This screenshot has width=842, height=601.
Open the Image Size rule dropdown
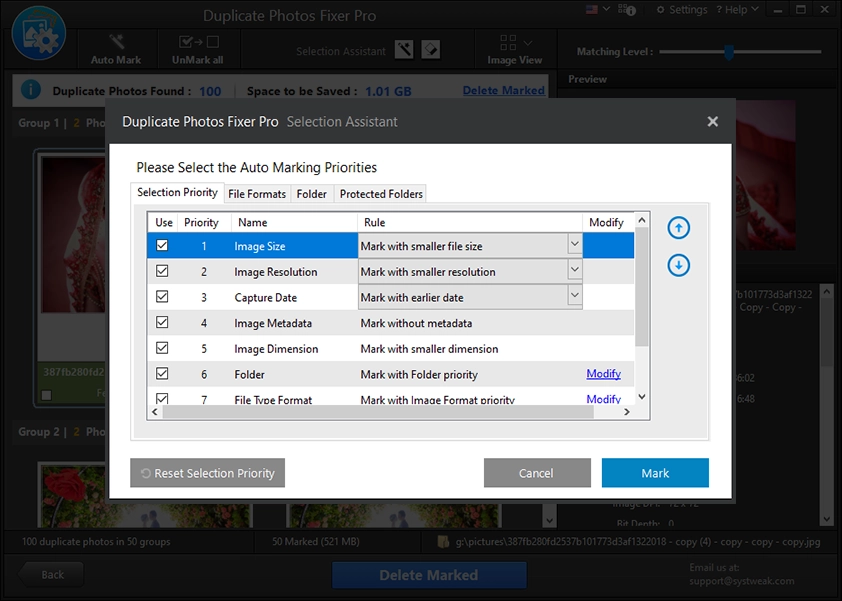[575, 244]
